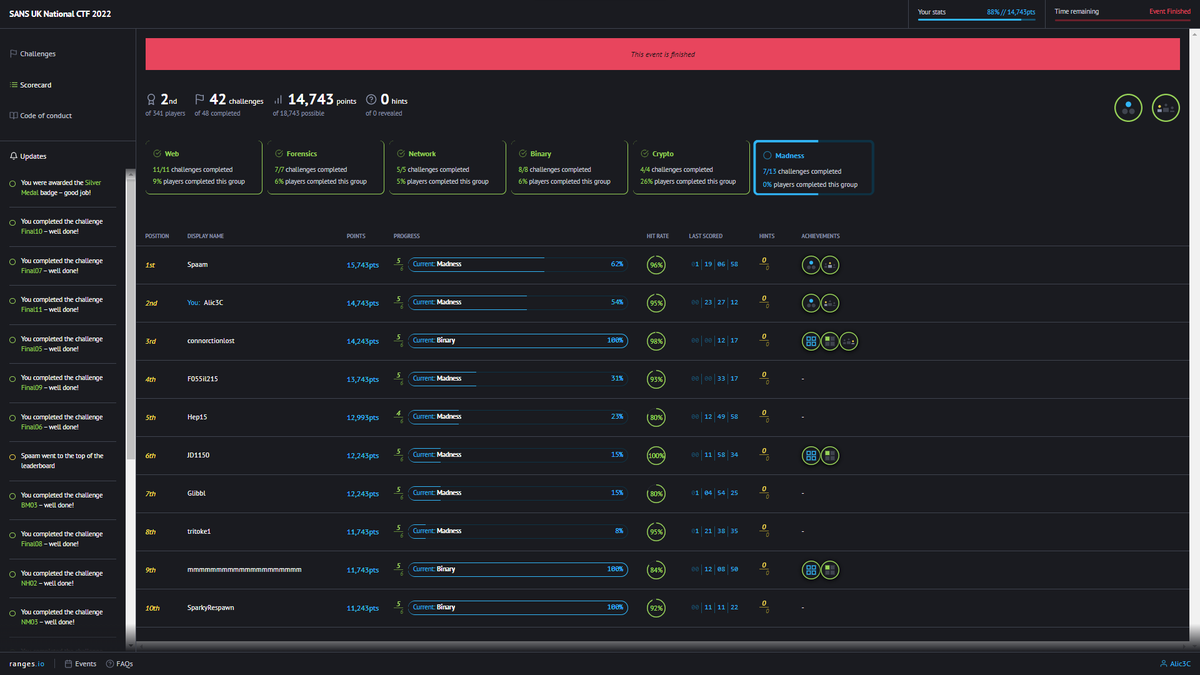Open Events in the footer
1200x675 pixels.
(x=80, y=664)
